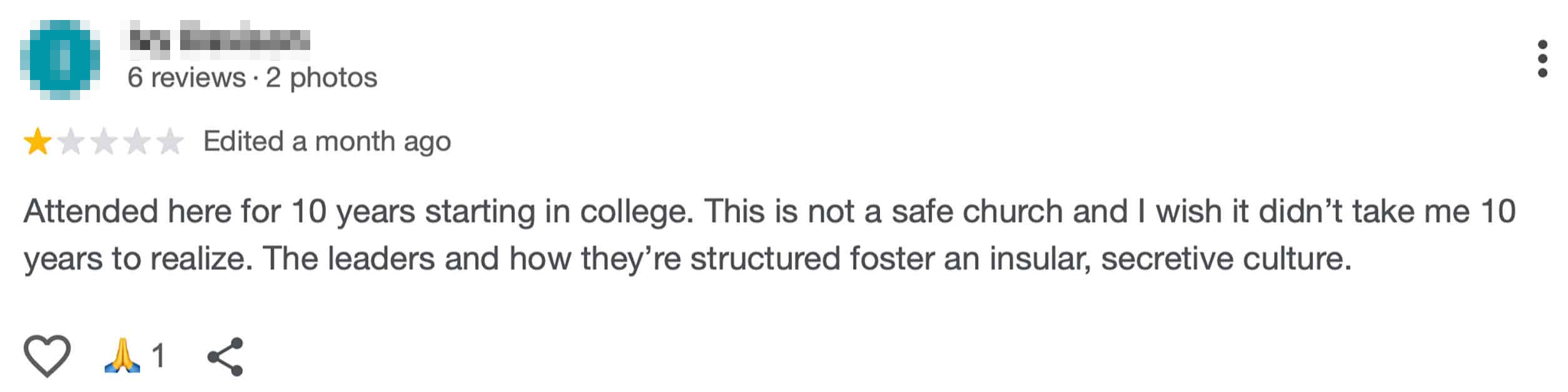
Task: Click the praying hands reaction emoji
Action: [122, 356]
